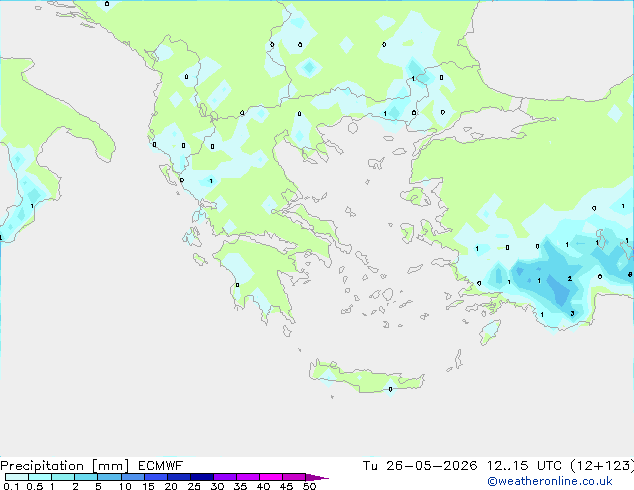The height and width of the screenshot is (490, 634).
Task: Pick the 10–15 mm legend color swatch
Action: coord(132,477)
